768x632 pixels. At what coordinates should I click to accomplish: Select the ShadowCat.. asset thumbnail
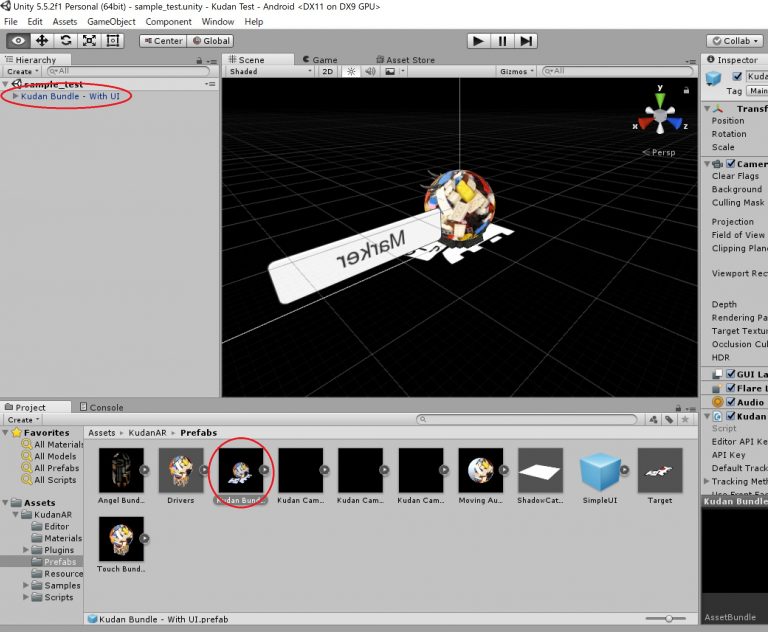[540, 470]
